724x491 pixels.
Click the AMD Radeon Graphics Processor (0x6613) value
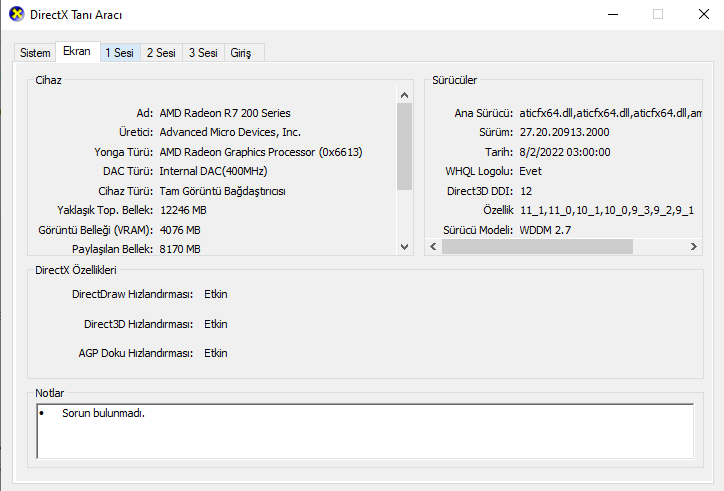tap(261, 152)
